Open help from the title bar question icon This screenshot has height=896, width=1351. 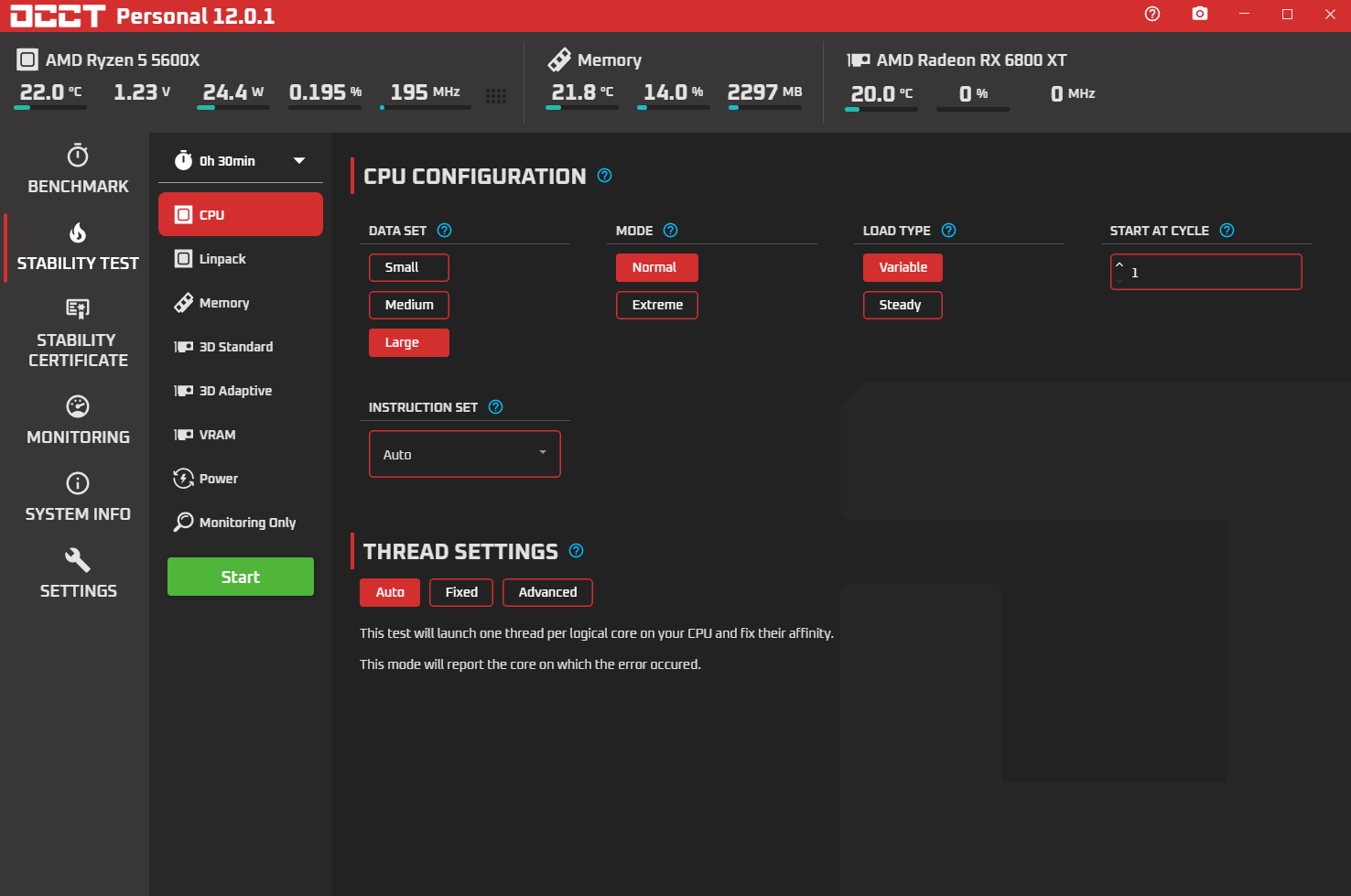[x=1152, y=14]
